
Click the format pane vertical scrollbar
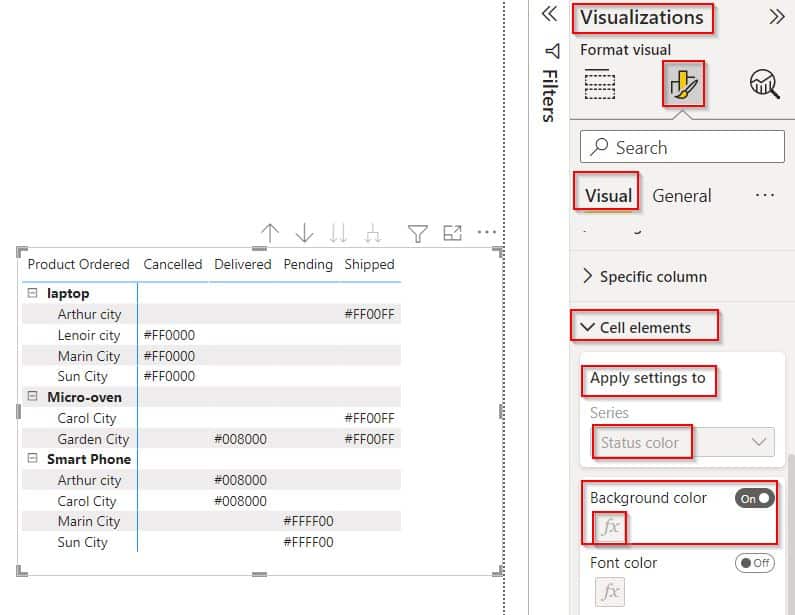(790, 532)
